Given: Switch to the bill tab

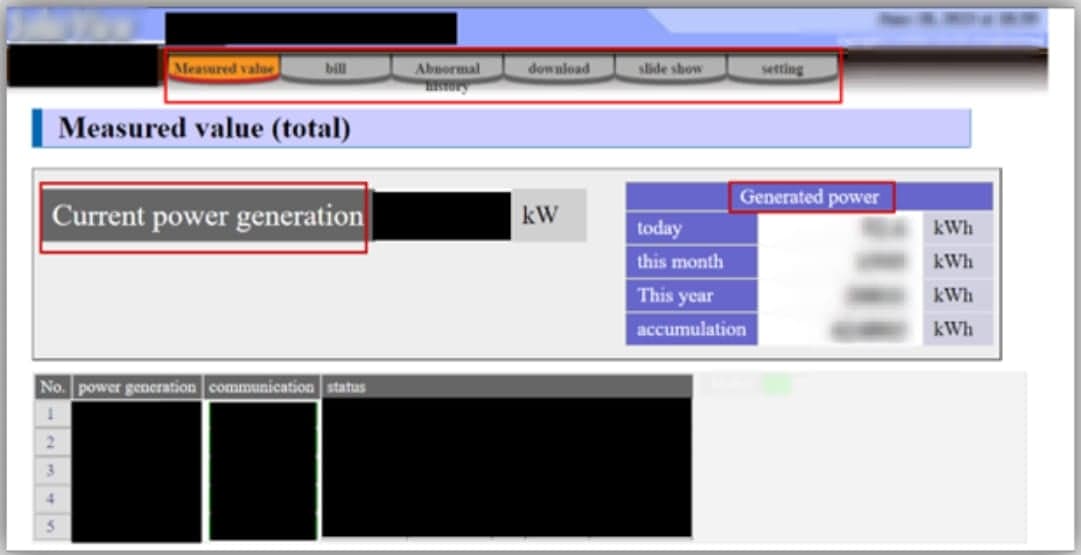Looking at the screenshot, I should coord(335,69).
